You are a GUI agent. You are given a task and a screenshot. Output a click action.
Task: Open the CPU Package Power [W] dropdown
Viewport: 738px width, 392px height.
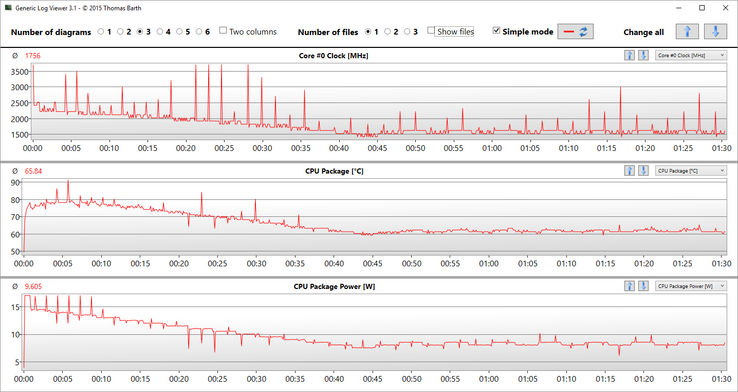pyautogui.click(x=691, y=286)
